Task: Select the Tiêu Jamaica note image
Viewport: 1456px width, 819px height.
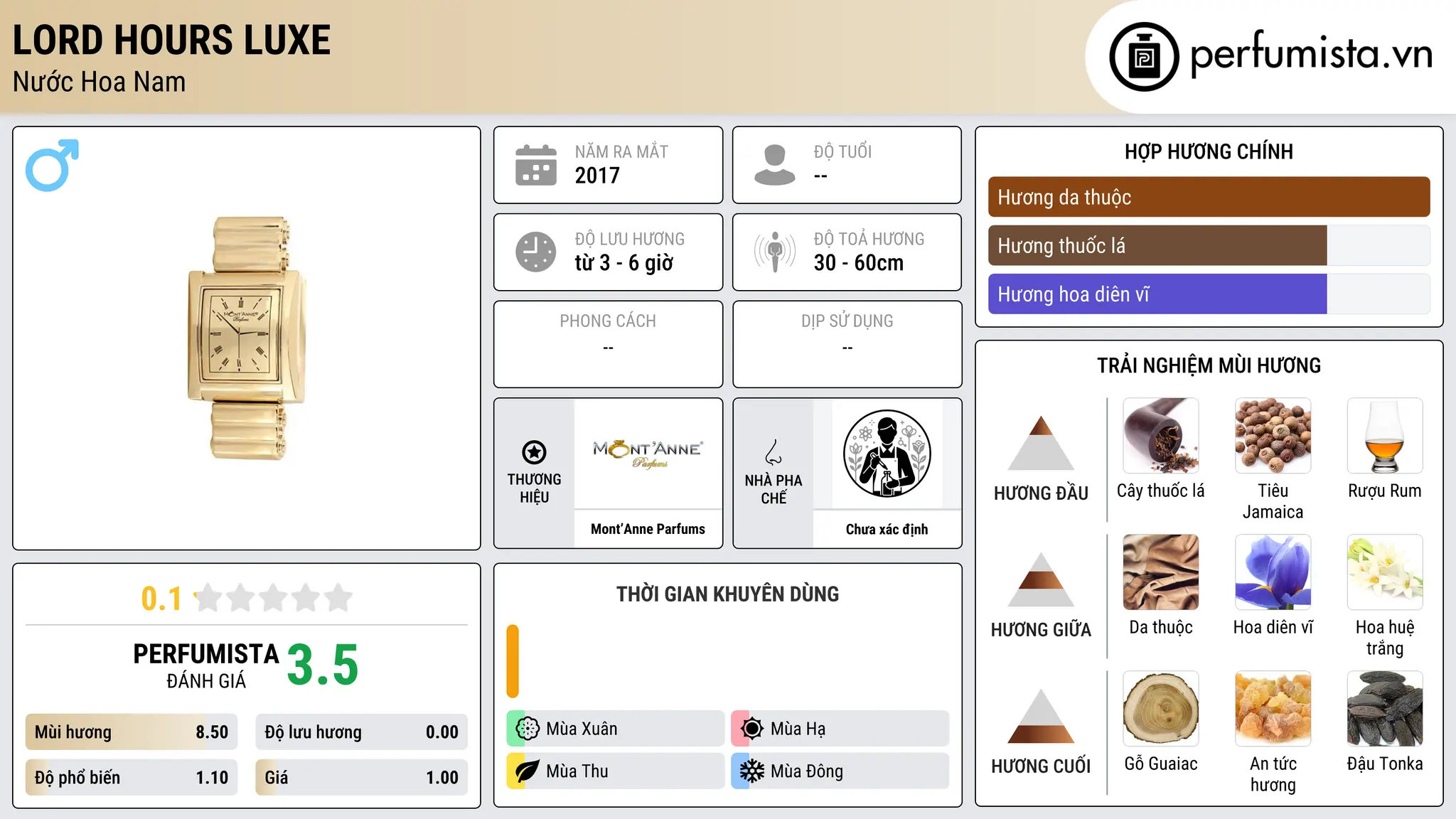Action: tap(1273, 436)
